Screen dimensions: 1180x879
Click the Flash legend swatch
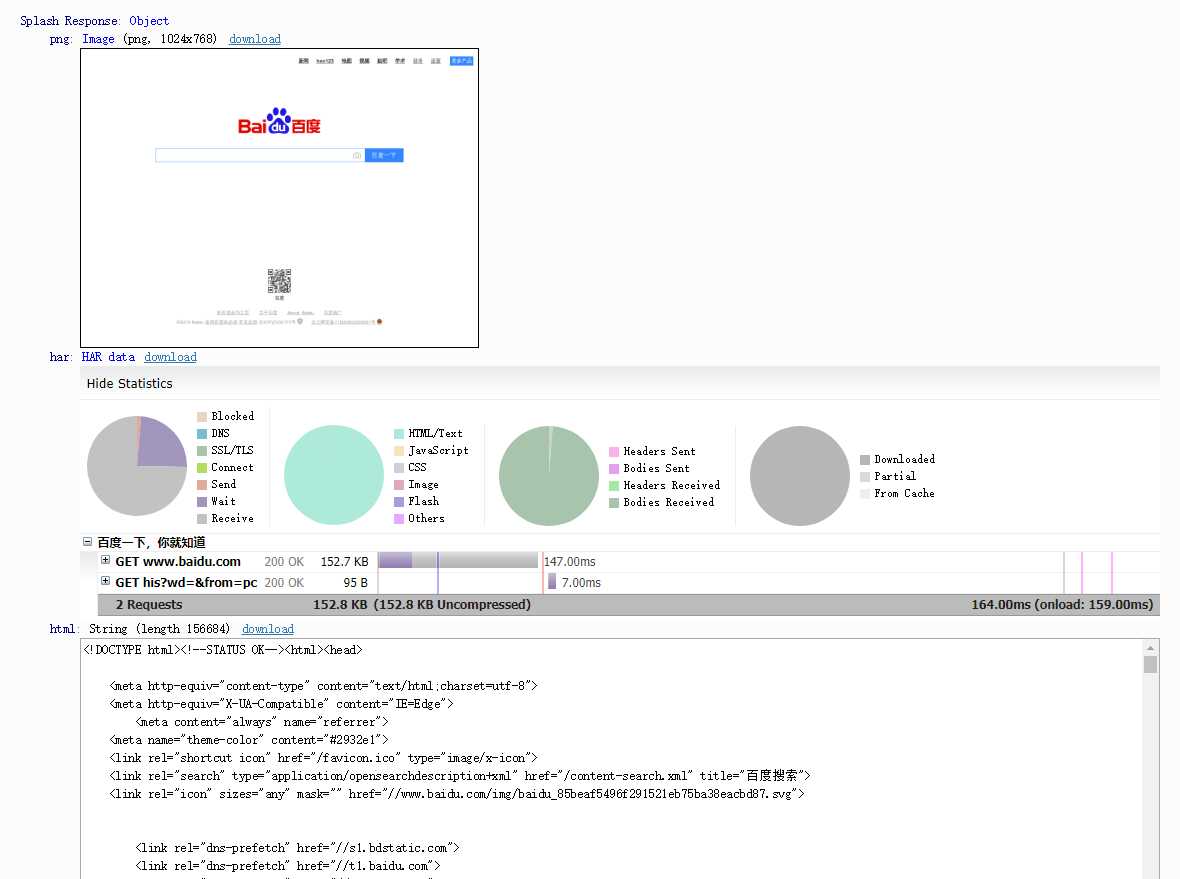399,501
